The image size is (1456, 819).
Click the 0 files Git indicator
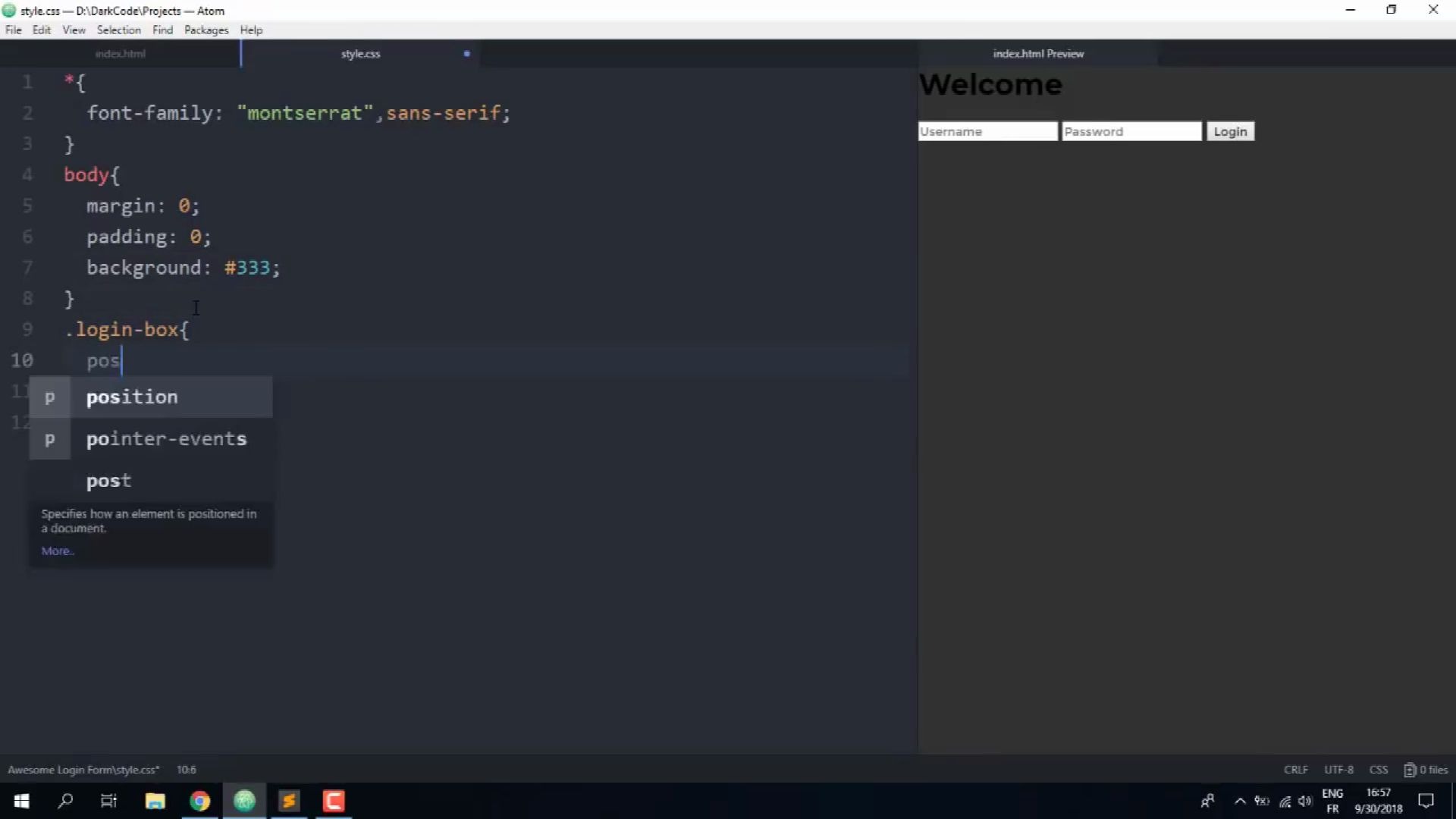pyautogui.click(x=1426, y=769)
